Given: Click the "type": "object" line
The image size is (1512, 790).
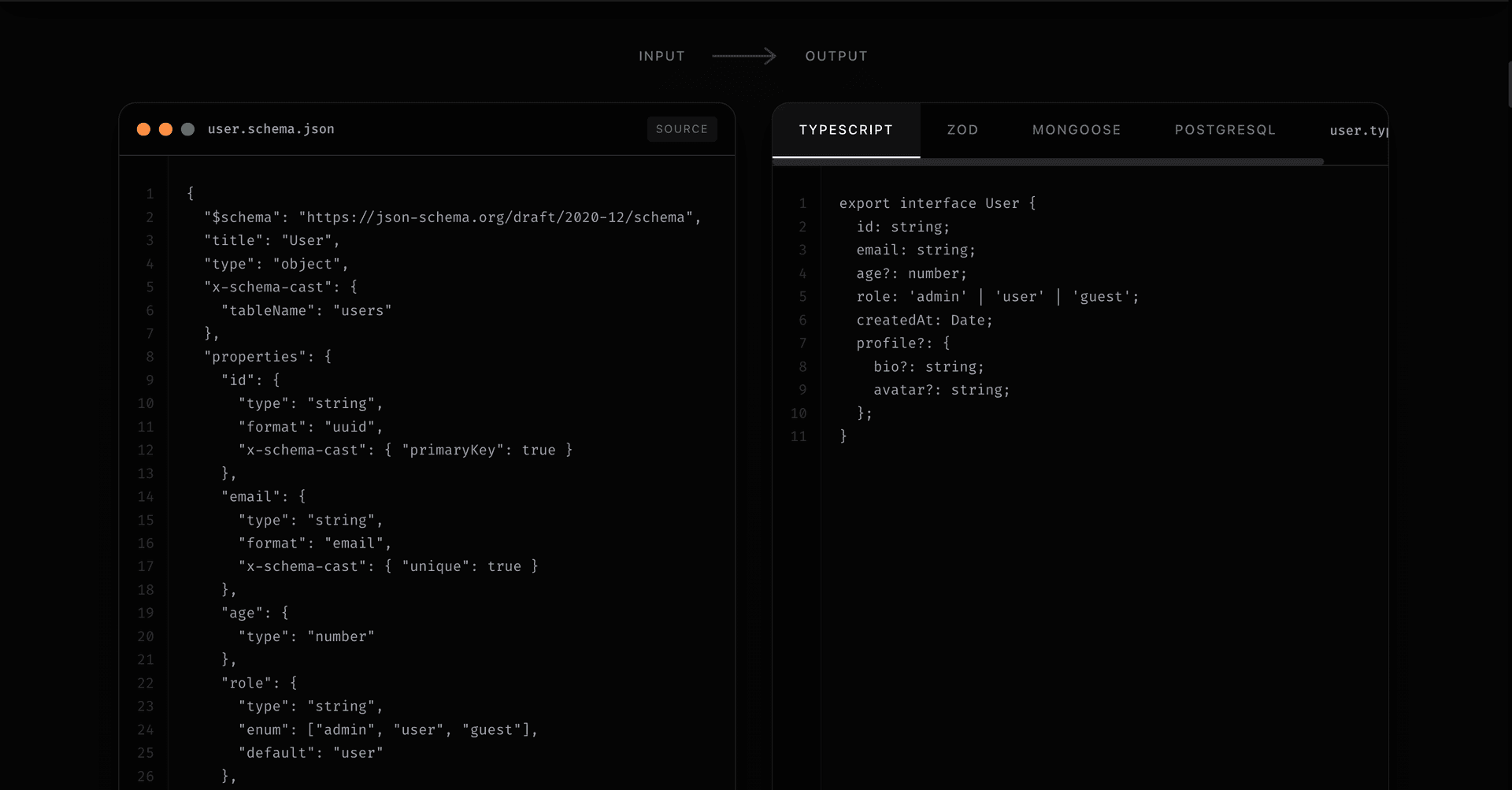Looking at the screenshot, I should pos(276,264).
